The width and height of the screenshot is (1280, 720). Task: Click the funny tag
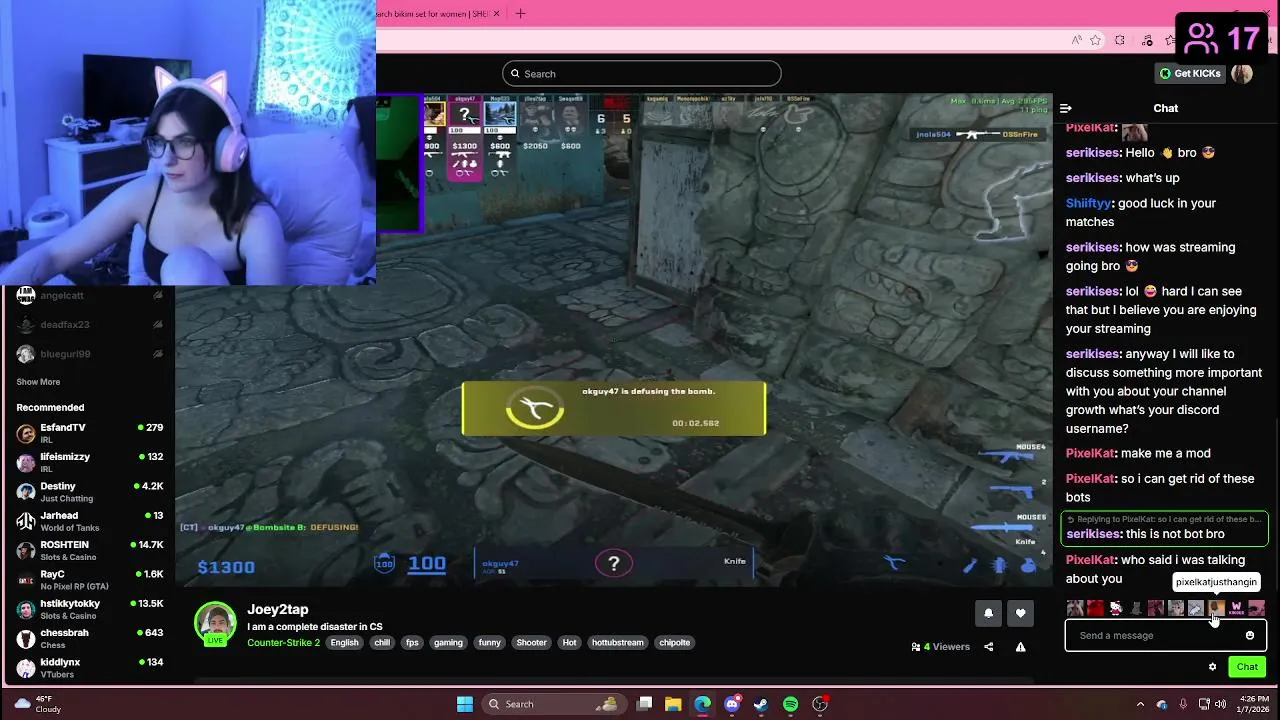point(489,643)
